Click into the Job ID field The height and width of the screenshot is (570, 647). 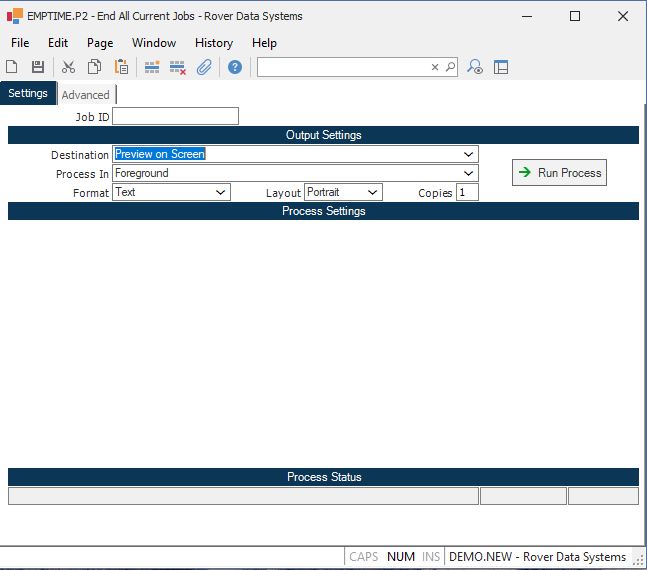tap(176, 117)
